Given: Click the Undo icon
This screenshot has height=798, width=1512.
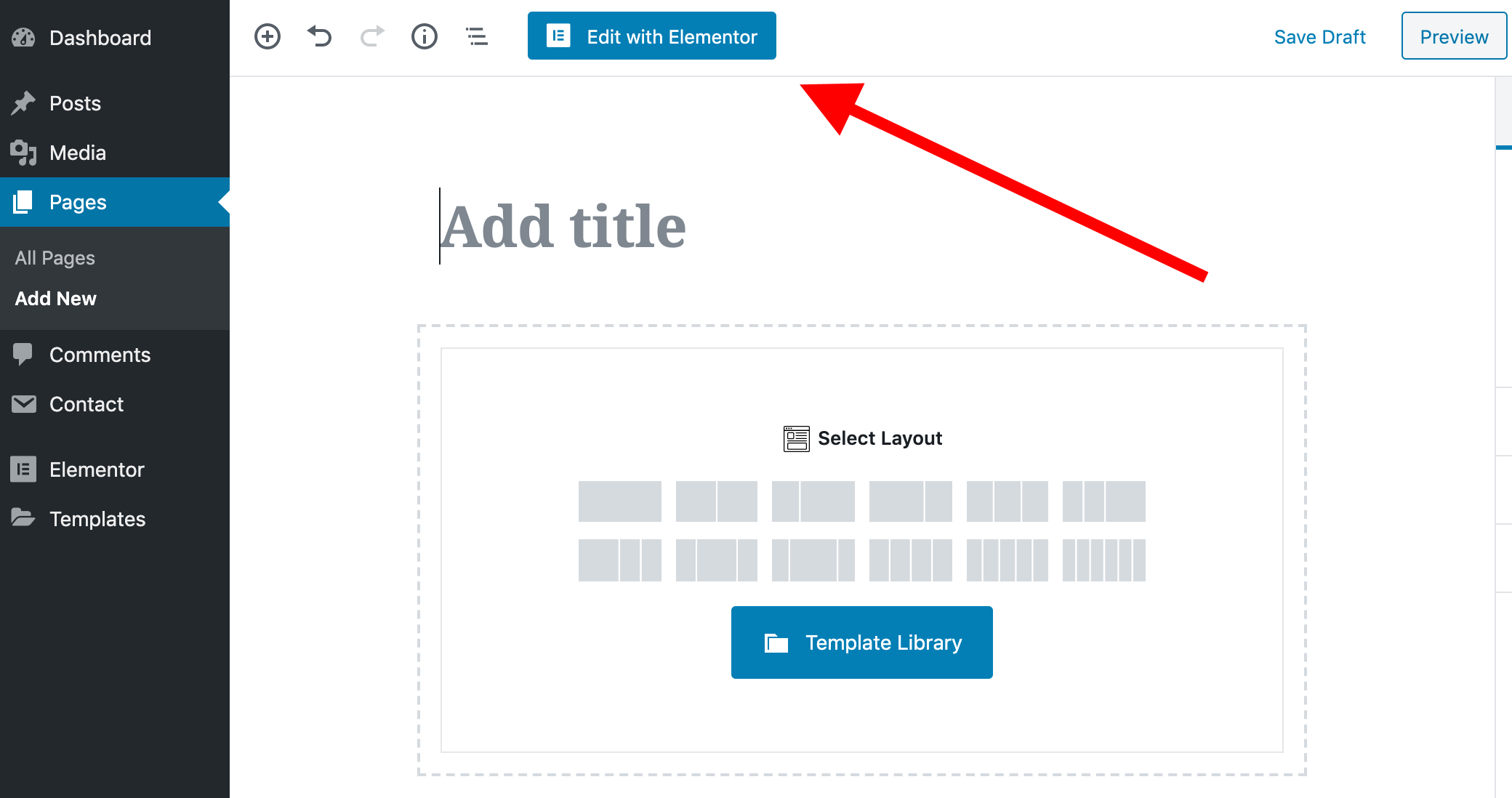Looking at the screenshot, I should [x=320, y=37].
